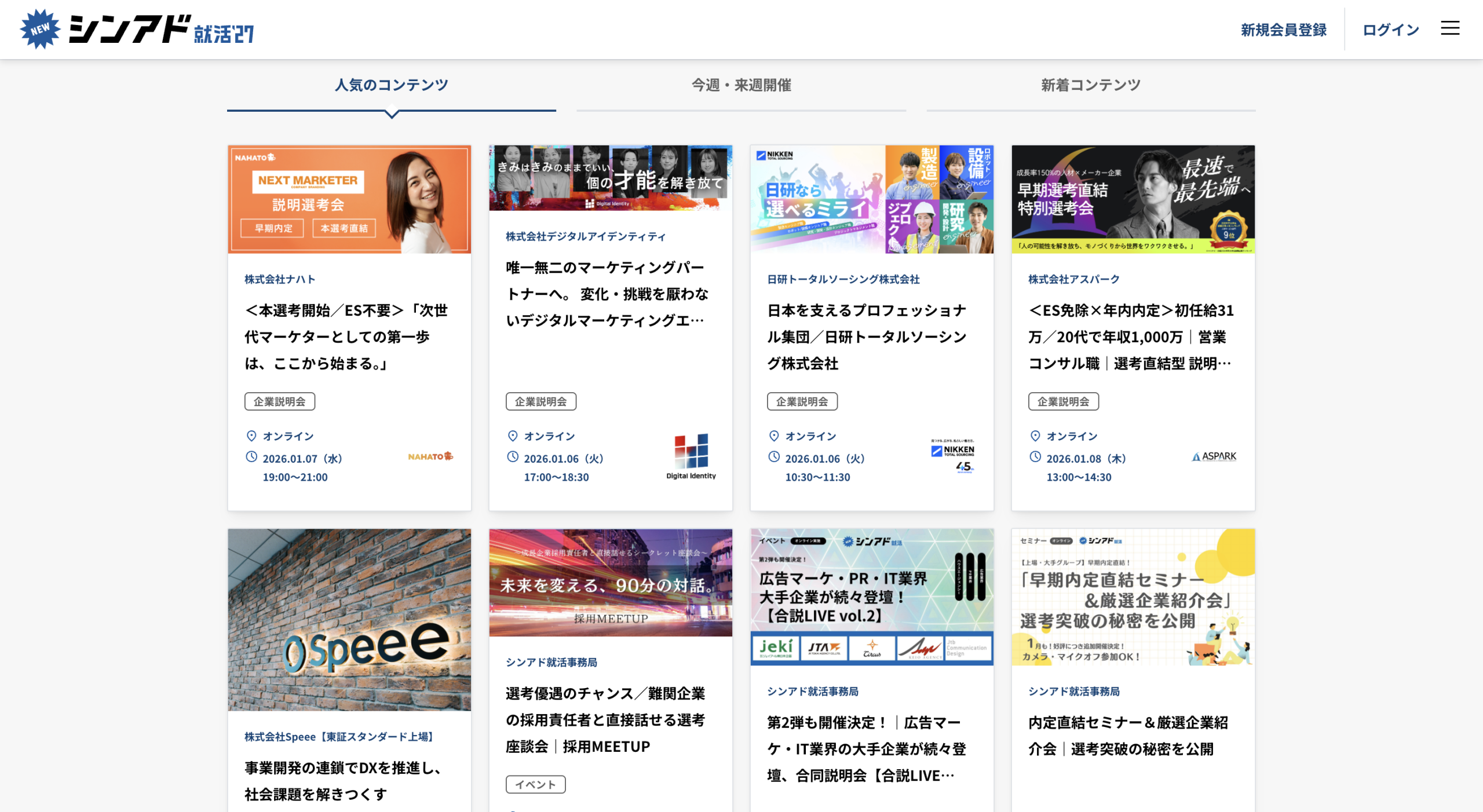This screenshot has height=812, width=1483.
Task: Open 株式会社ナハト company name link
Action: (x=280, y=279)
